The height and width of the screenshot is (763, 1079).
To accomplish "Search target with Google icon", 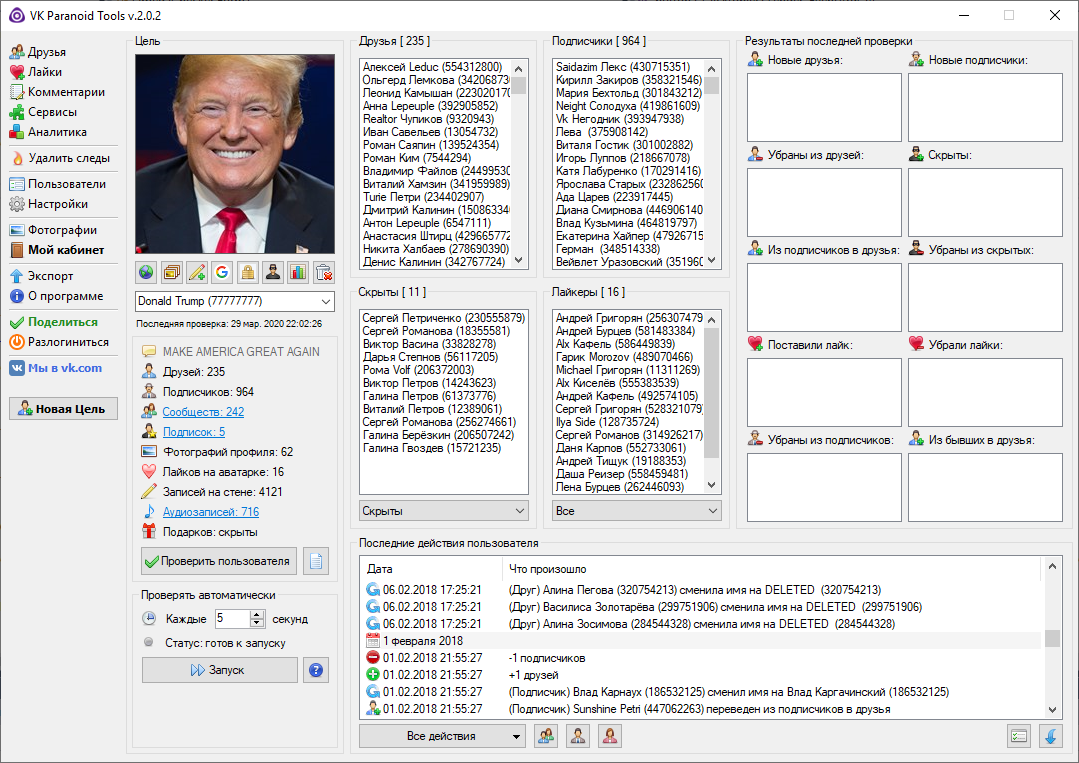I will tap(222, 272).
